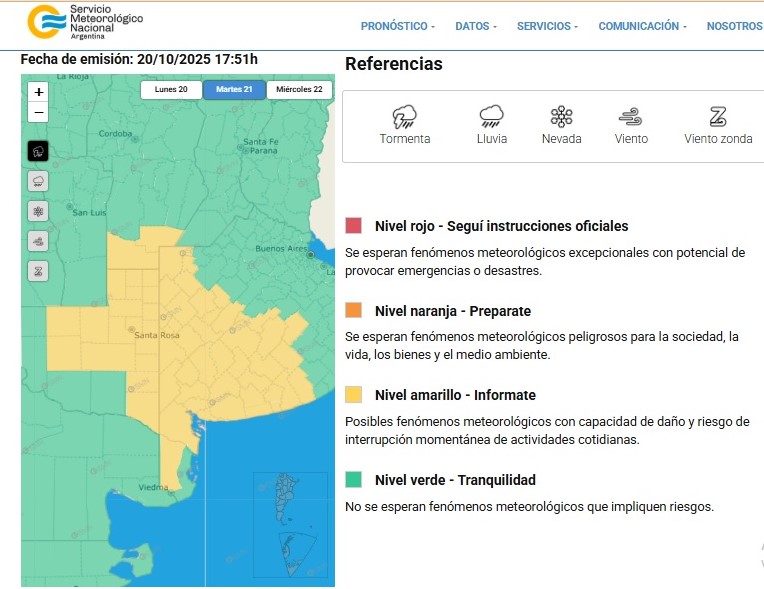764x589 pixels.
Task: Select the rain layer button on map sidebar
Action: coord(38,181)
